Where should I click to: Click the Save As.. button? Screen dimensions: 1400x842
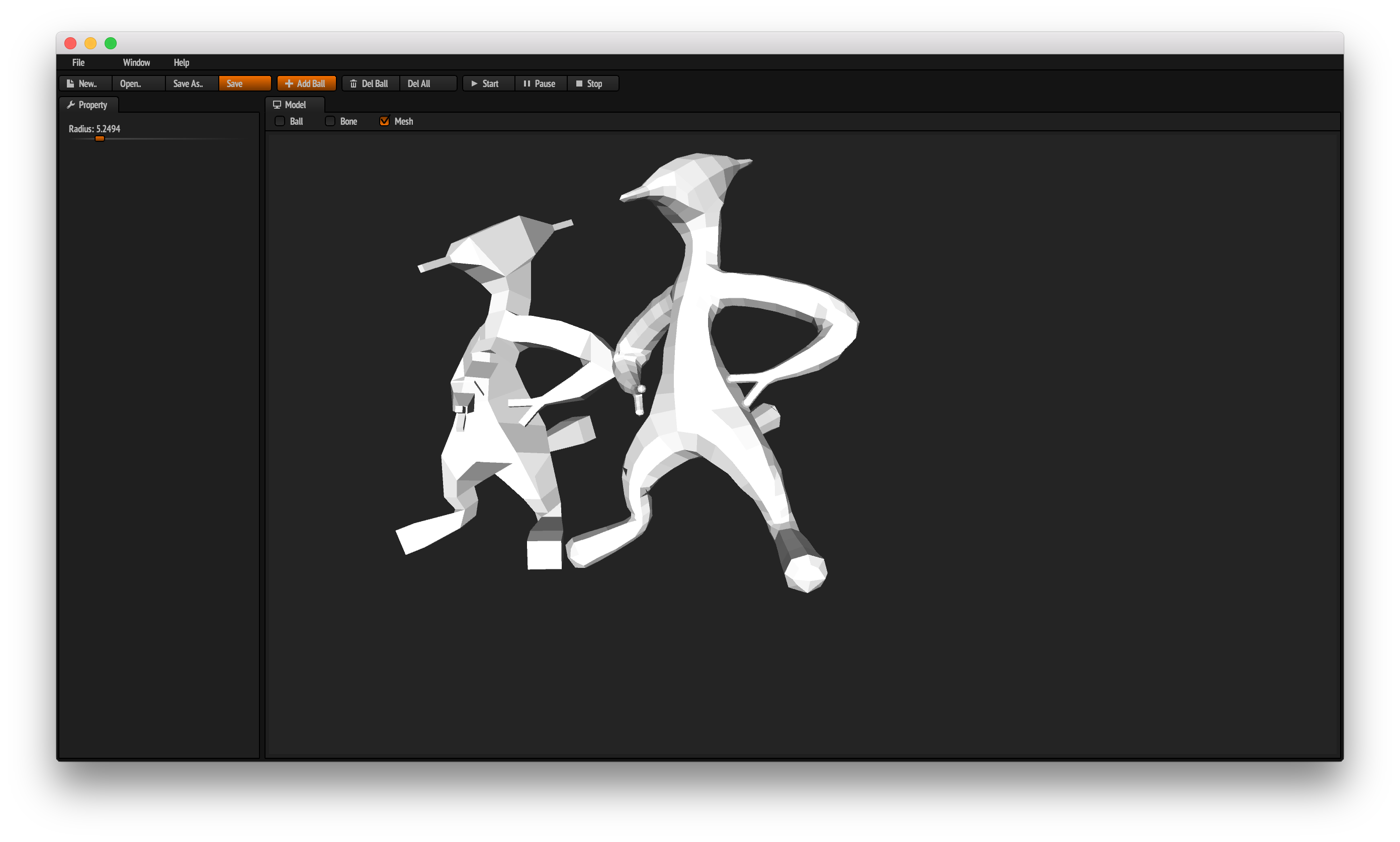[188, 83]
